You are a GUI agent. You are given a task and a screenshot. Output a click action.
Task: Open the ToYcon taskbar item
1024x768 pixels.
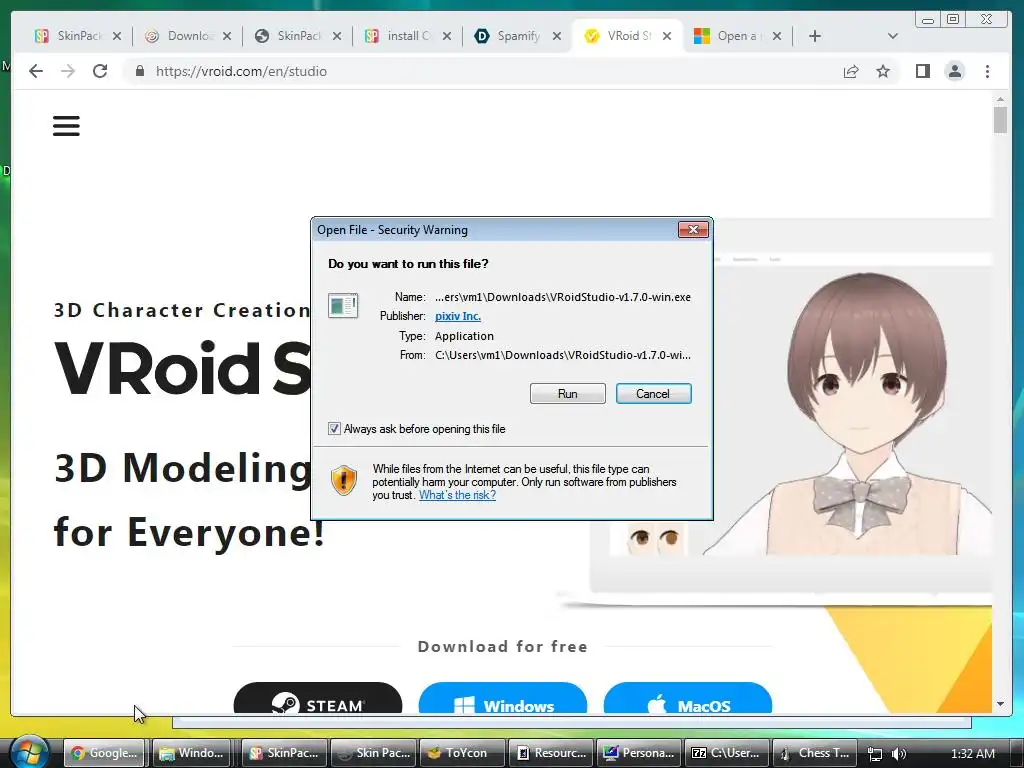tap(462, 753)
